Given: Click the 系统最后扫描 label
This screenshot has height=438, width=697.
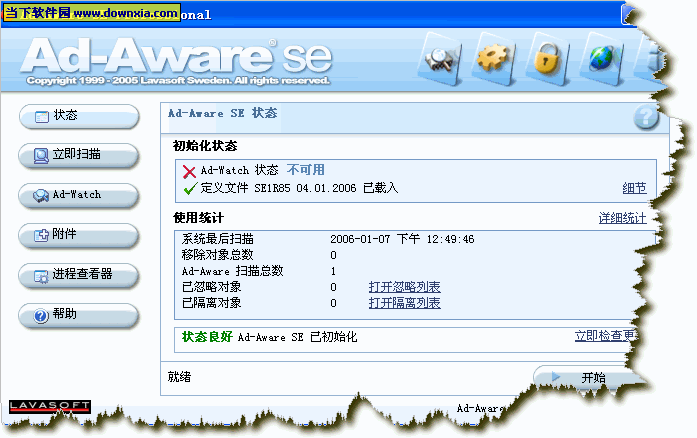Looking at the screenshot, I should pyautogui.click(x=217, y=239).
